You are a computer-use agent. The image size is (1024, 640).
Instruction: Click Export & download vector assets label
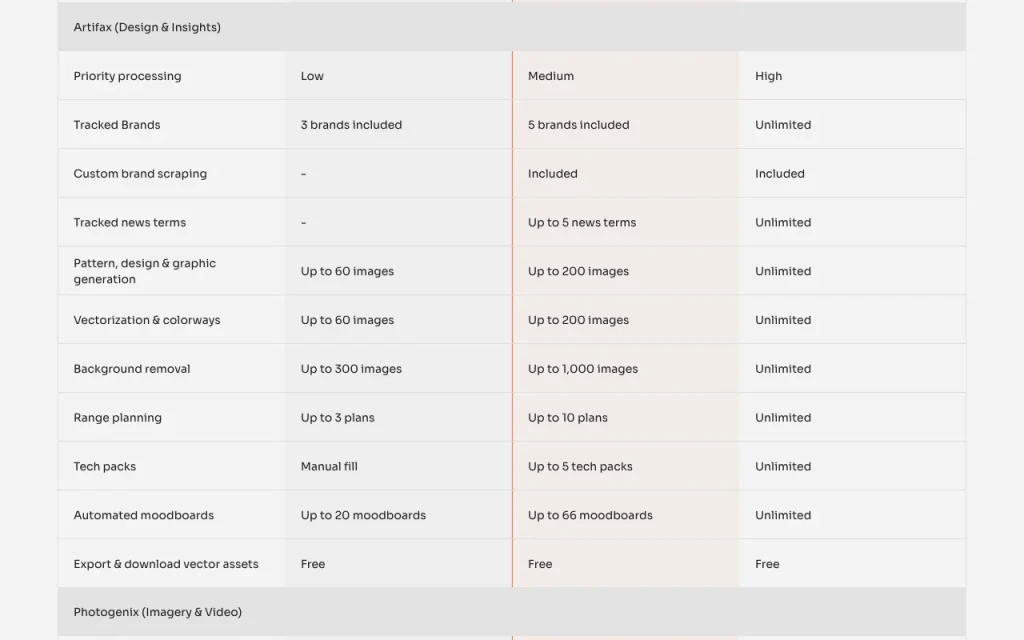coord(166,564)
